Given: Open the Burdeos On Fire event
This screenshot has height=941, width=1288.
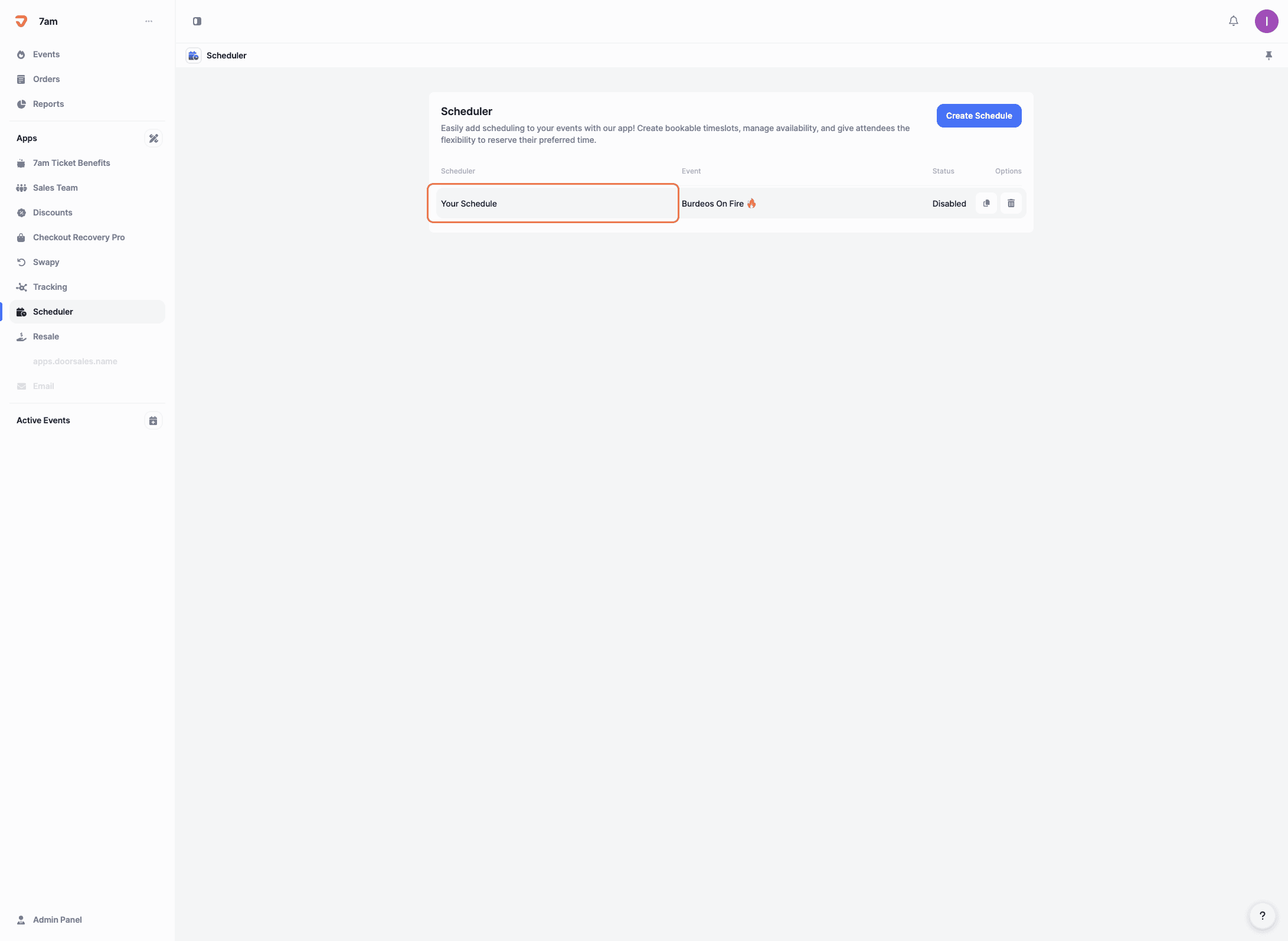Looking at the screenshot, I should click(x=712, y=204).
